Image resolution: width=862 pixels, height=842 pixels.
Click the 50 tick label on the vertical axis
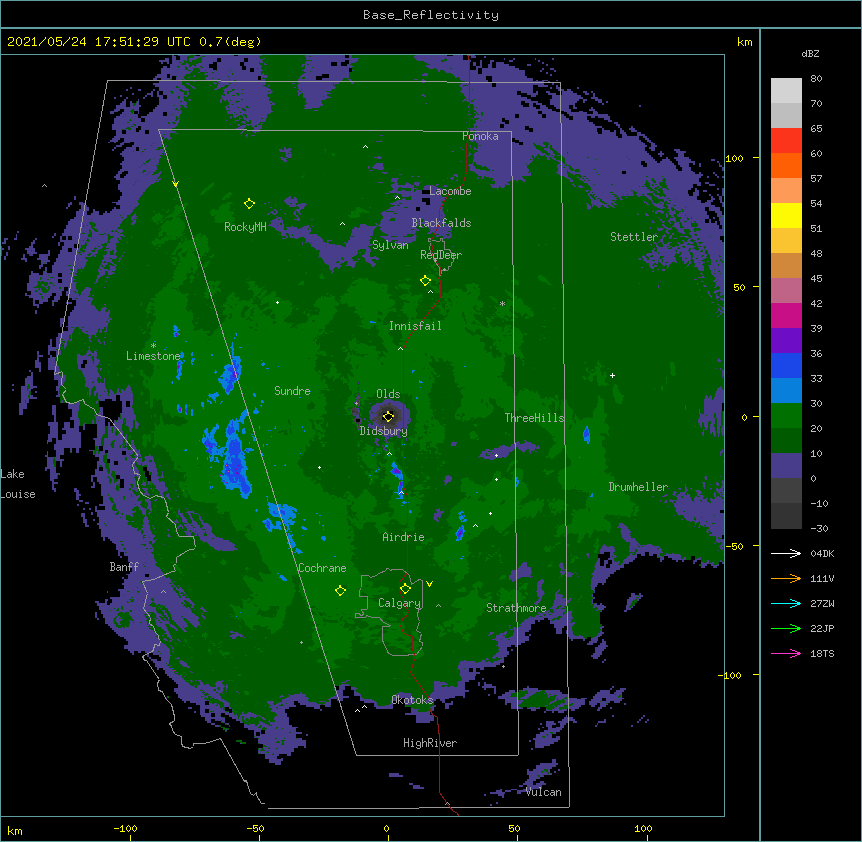(739, 287)
